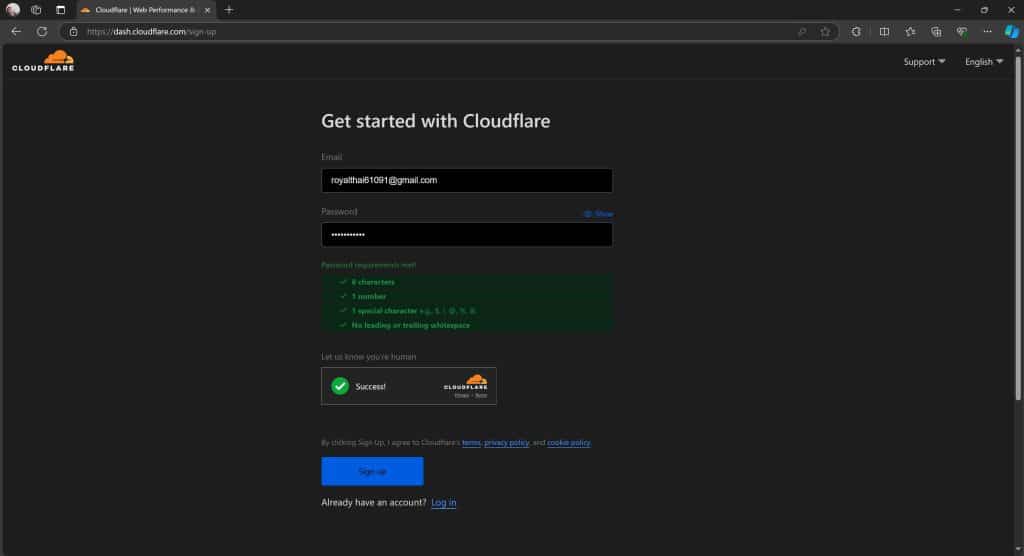Click the password key icon in the address bar
This screenshot has height=556, width=1024.
click(x=802, y=31)
